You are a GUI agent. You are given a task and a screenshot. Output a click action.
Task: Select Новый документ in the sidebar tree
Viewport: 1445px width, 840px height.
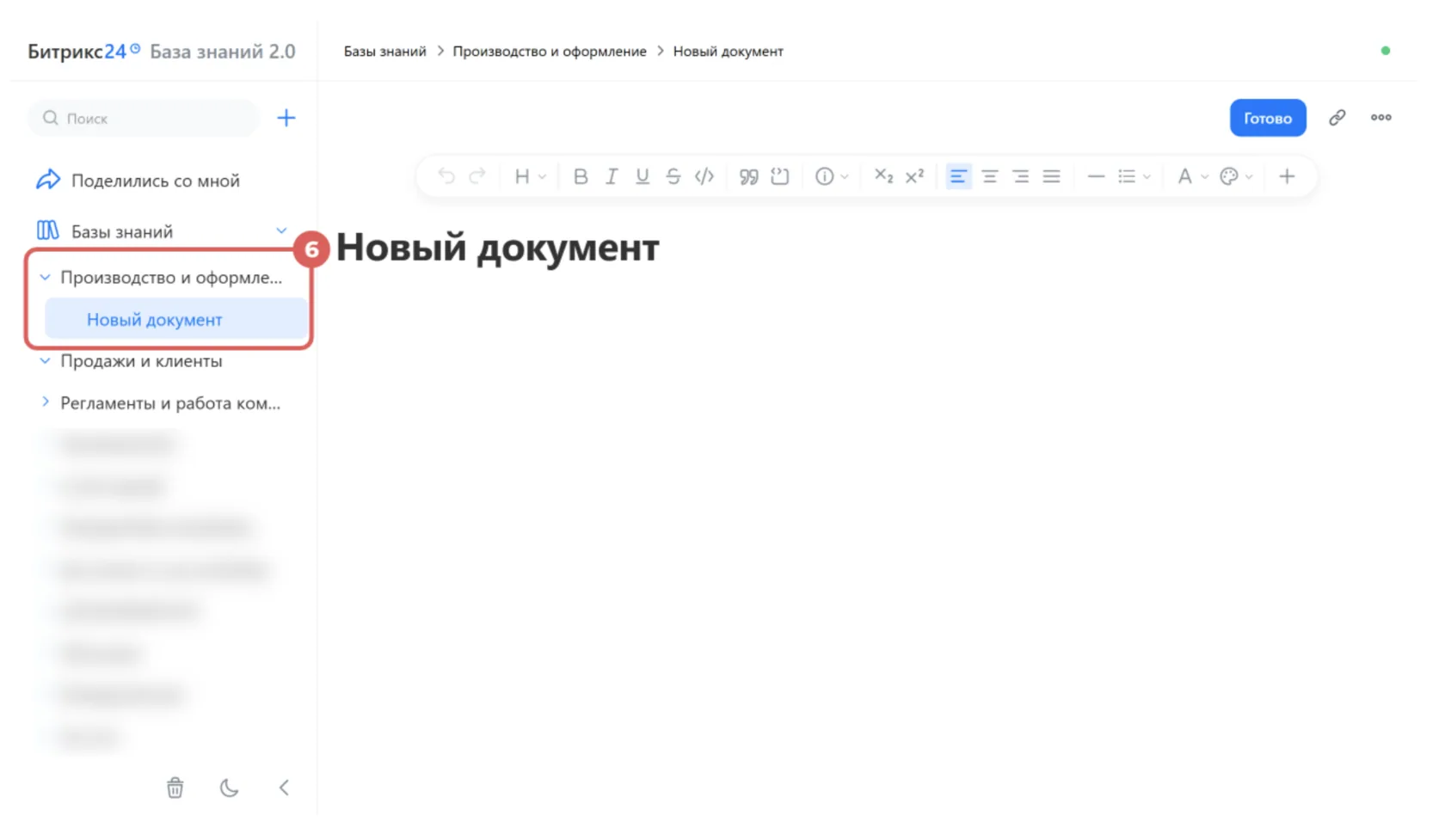(x=176, y=320)
